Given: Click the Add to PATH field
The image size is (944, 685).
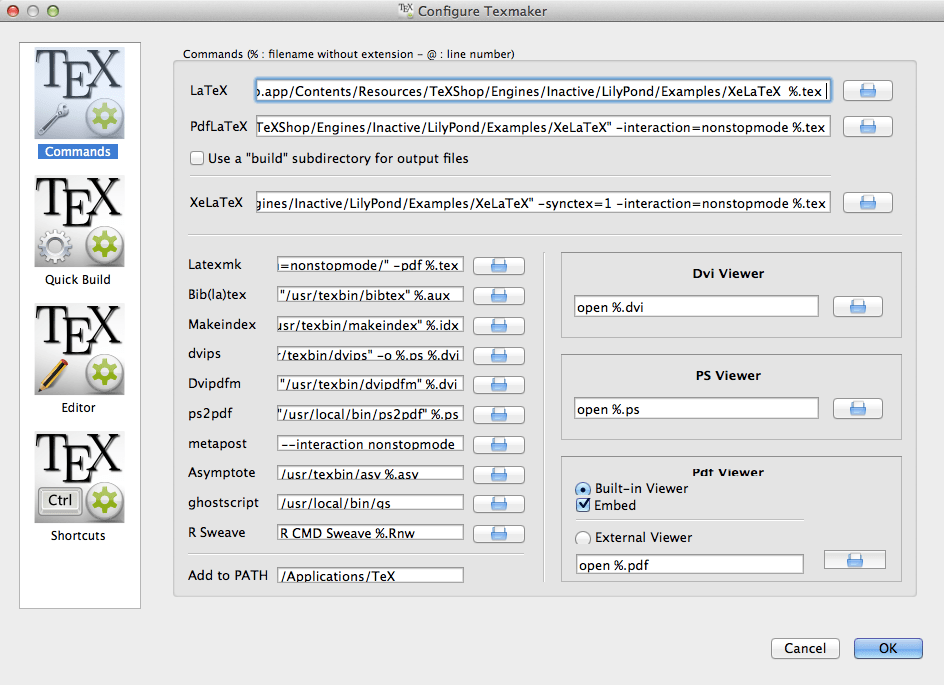Looking at the screenshot, I should pos(370,575).
